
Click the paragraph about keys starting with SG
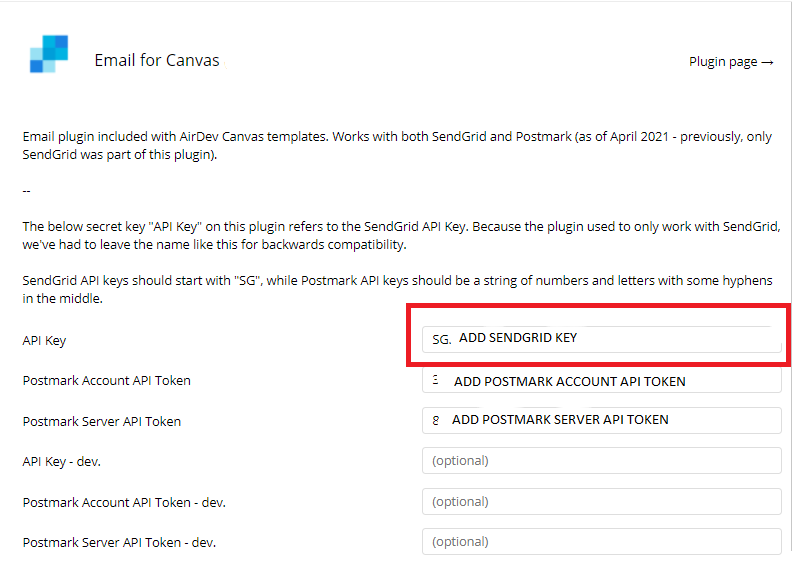[396, 289]
